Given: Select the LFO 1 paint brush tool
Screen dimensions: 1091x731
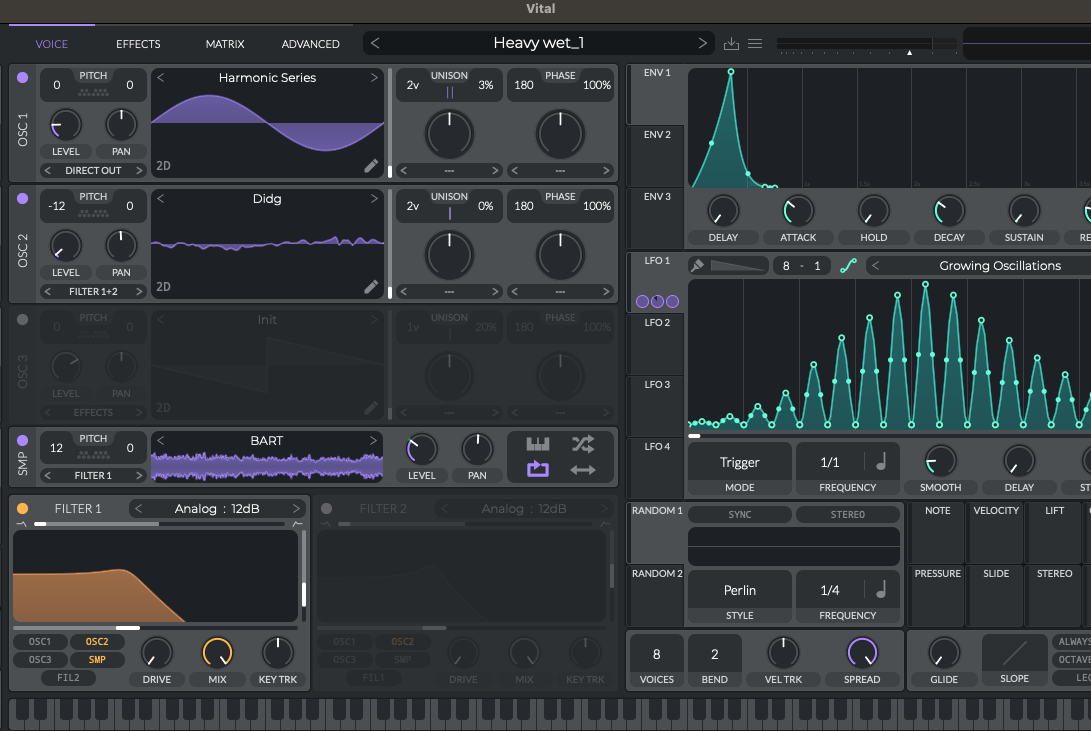Looking at the screenshot, I should coord(698,265).
